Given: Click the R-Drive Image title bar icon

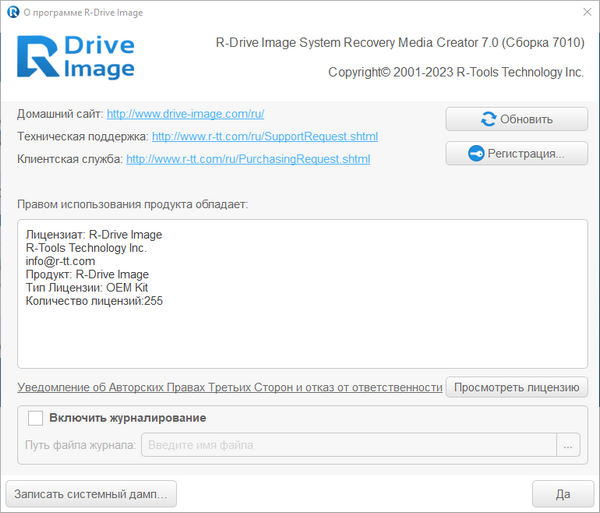Looking at the screenshot, I should tap(12, 12).
